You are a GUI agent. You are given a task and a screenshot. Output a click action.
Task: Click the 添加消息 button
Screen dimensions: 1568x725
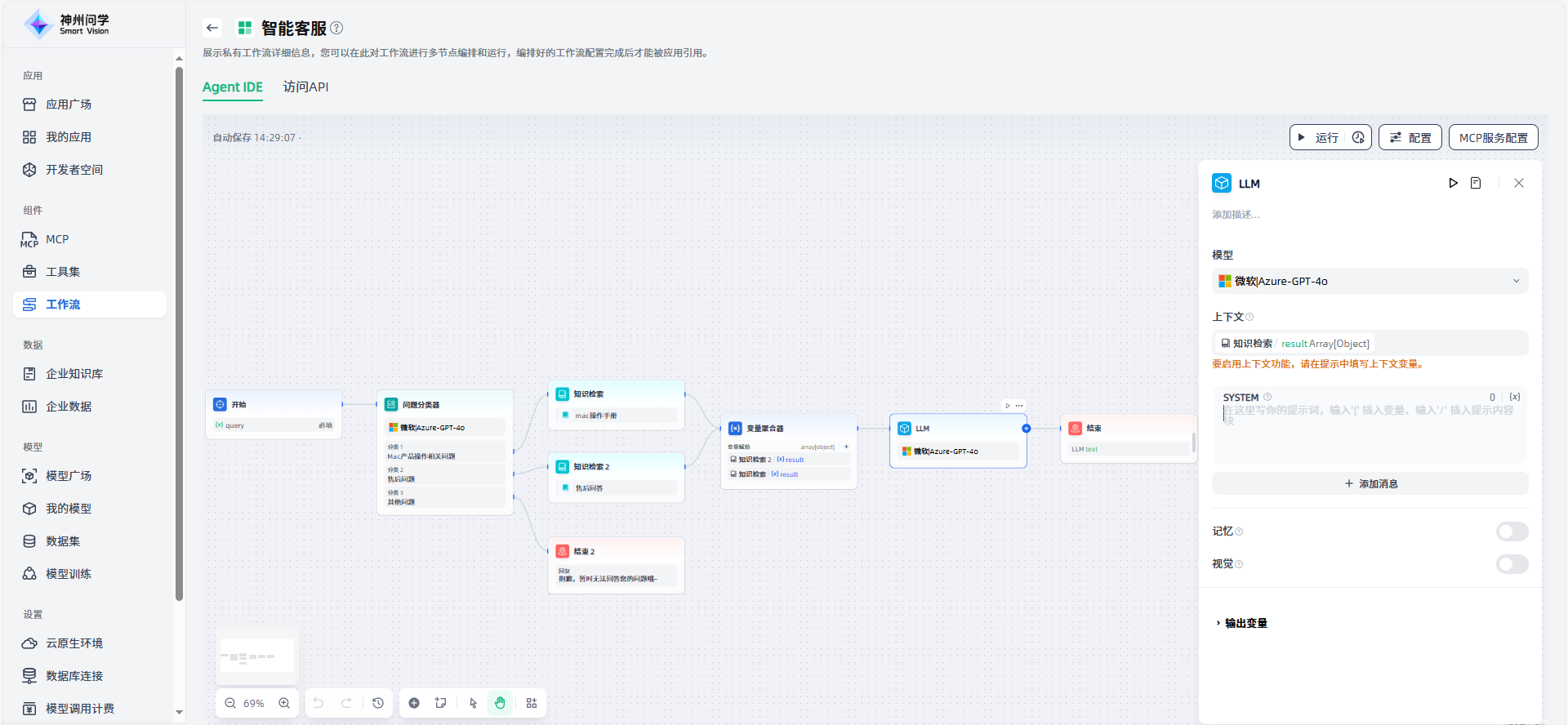[x=1370, y=483]
